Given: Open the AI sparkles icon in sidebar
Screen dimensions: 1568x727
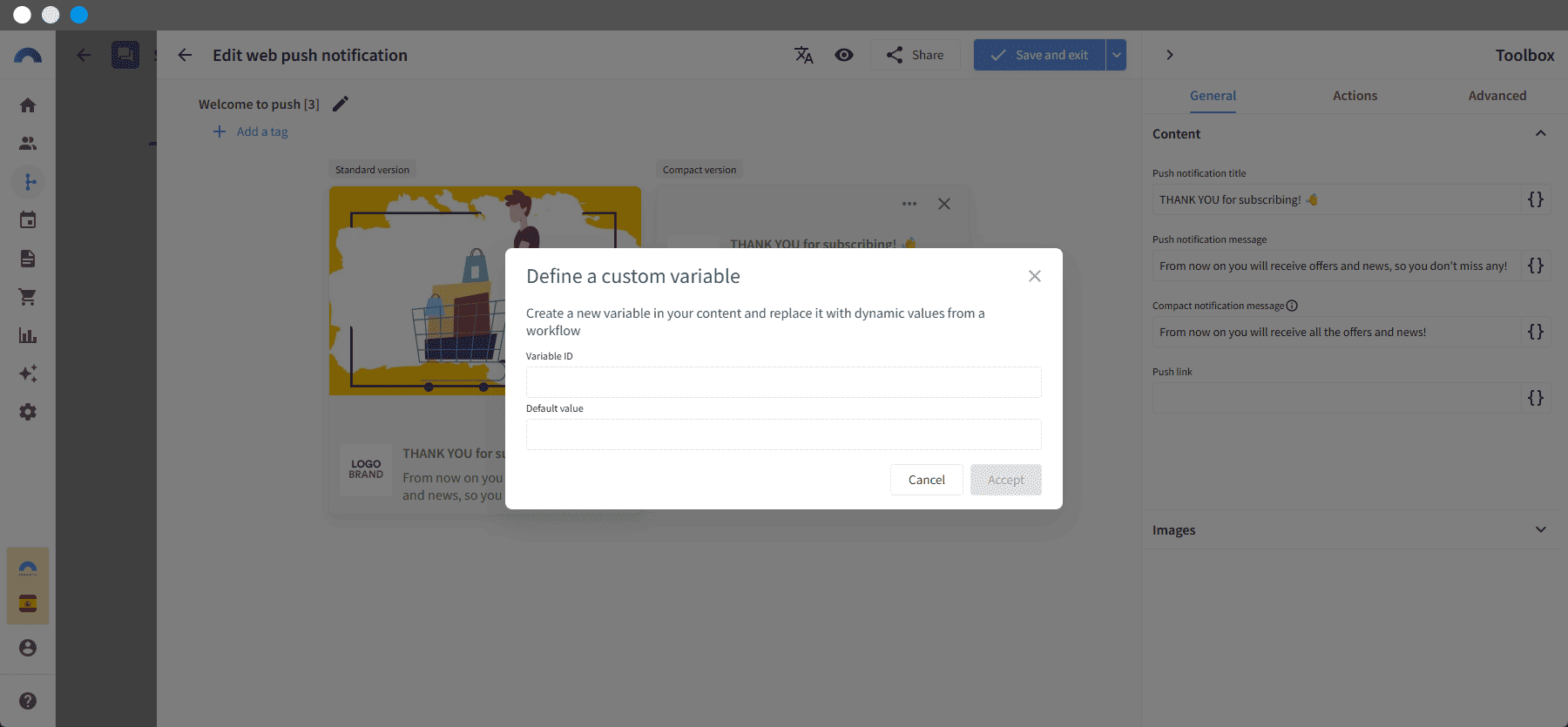Looking at the screenshot, I should point(28,374).
